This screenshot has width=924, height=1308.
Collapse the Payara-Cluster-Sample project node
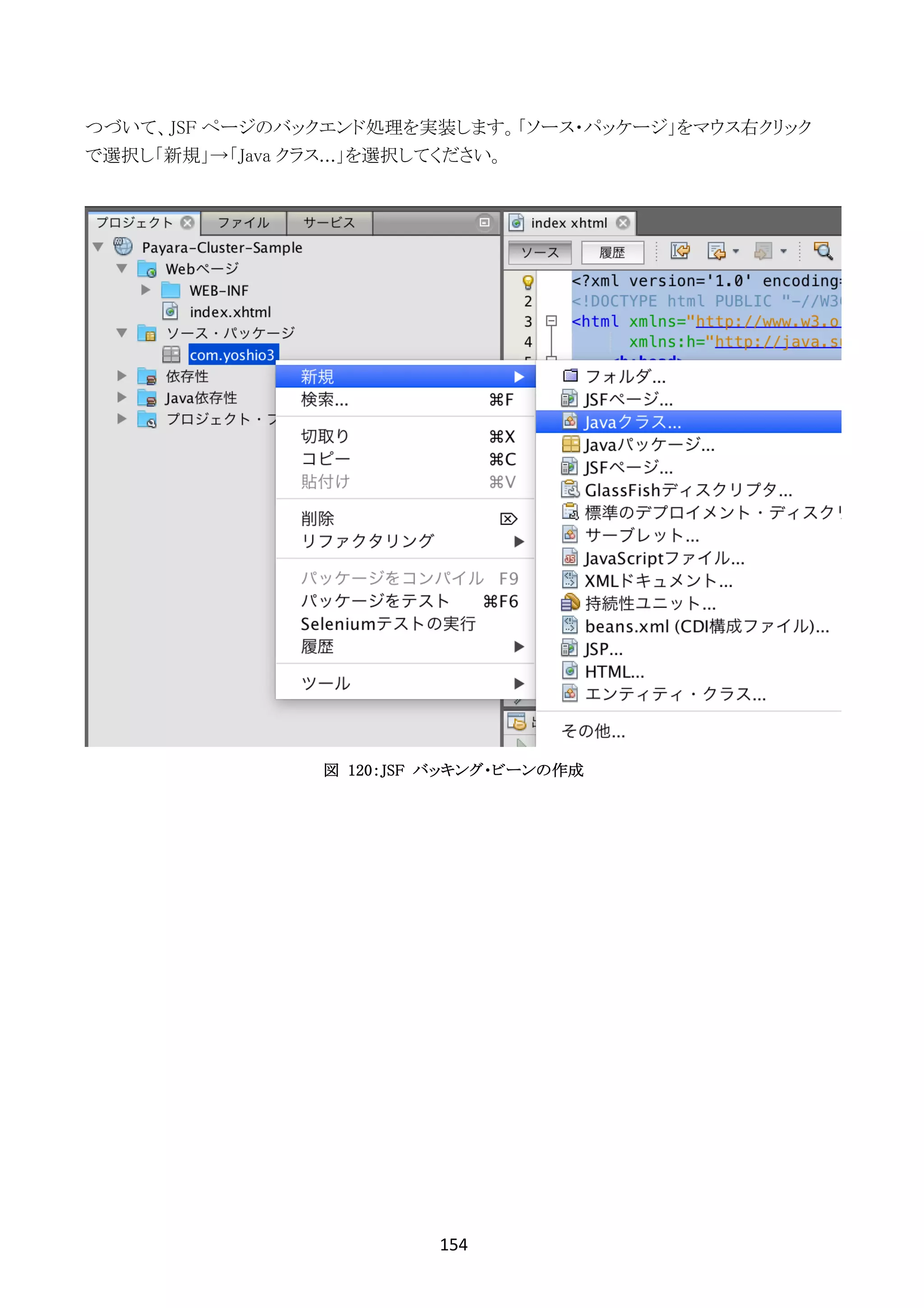98,247
